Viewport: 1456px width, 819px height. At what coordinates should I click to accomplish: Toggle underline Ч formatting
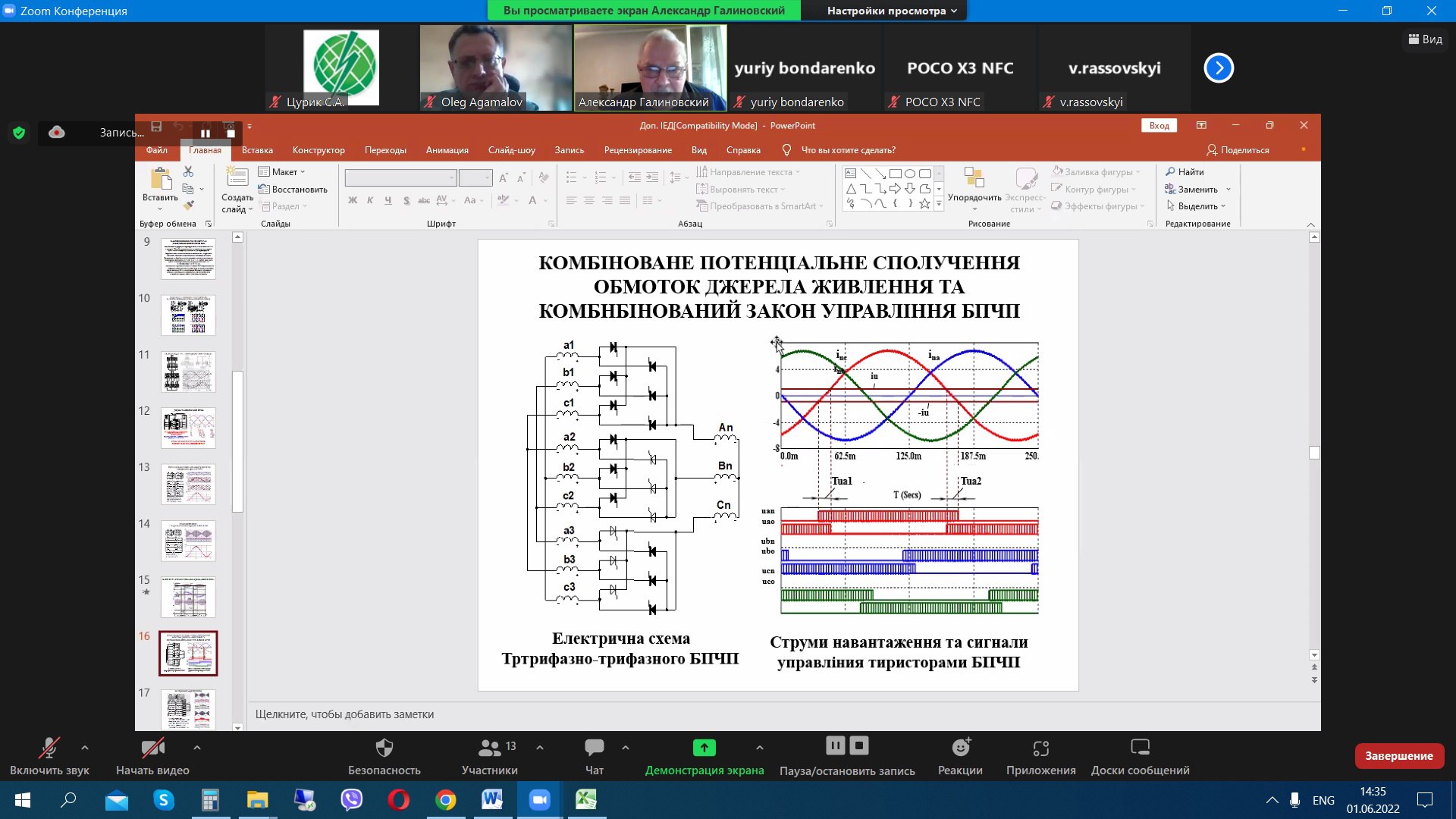tap(388, 200)
